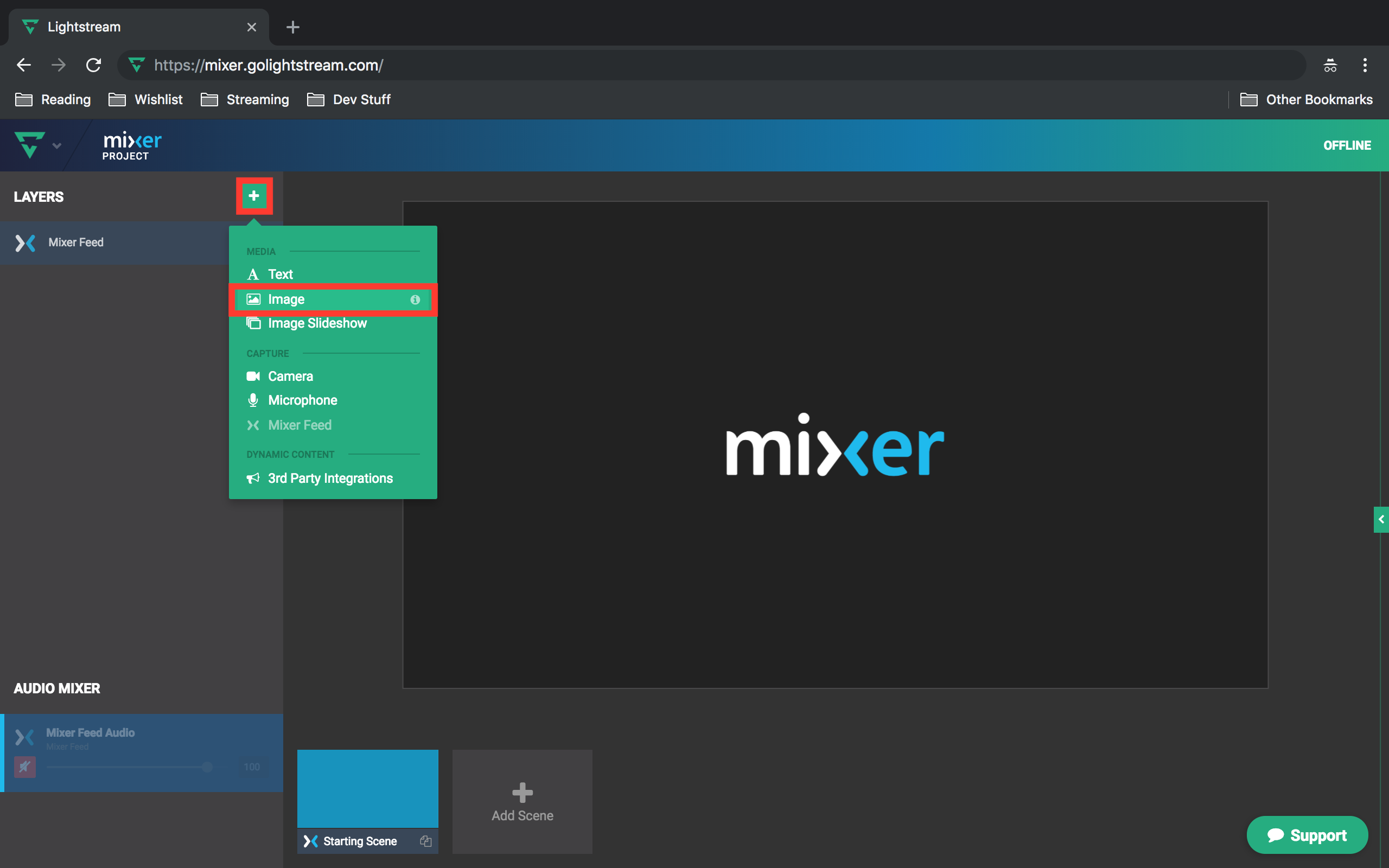Open the Support chat
Viewport: 1389px width, 868px height.
1307,835
